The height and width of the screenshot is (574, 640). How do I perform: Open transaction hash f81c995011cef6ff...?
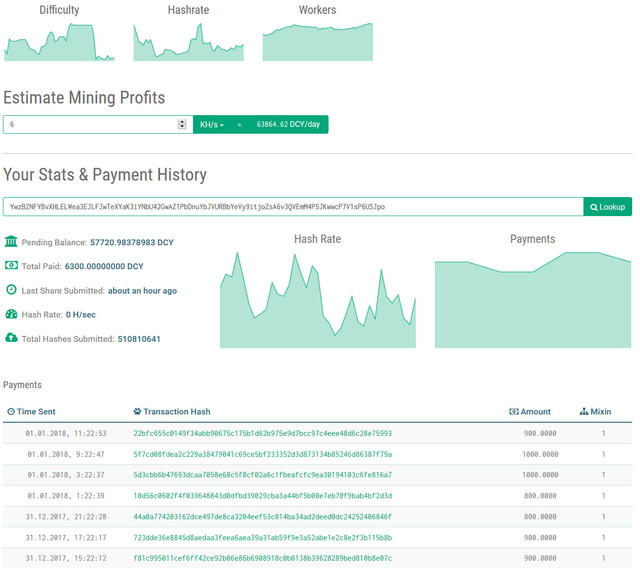tap(262, 558)
